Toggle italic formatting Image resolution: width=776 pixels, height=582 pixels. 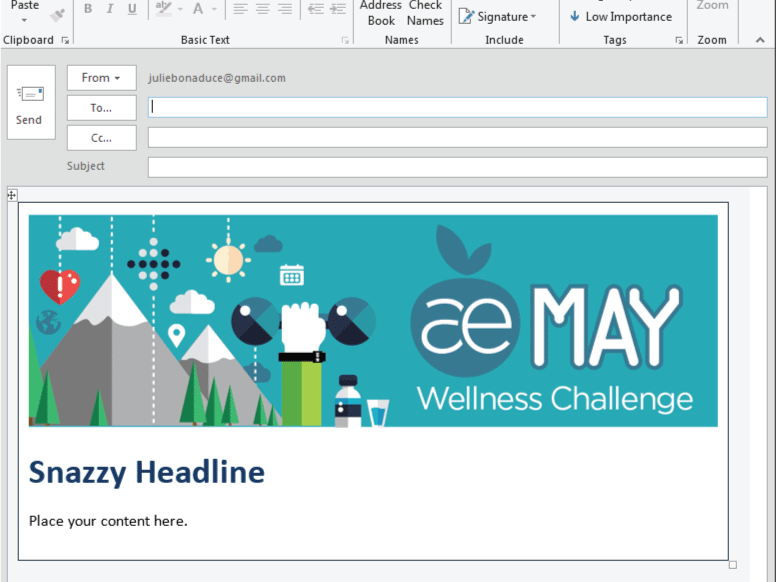(x=110, y=9)
